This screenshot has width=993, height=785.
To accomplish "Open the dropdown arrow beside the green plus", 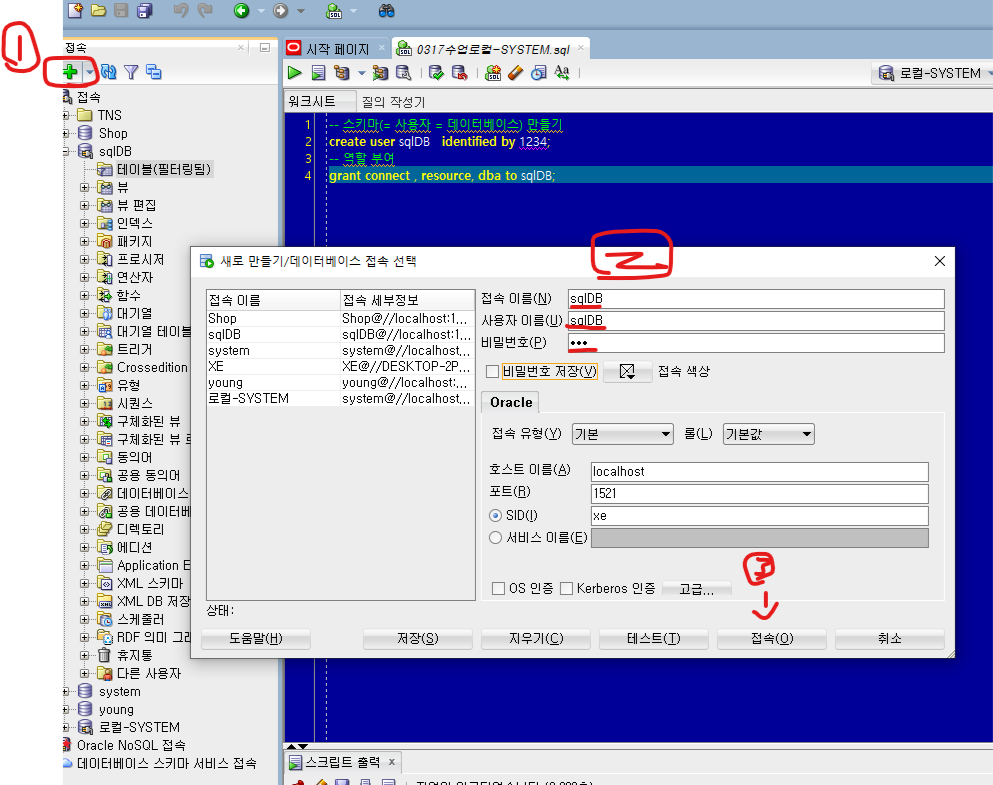I will click(x=89, y=72).
